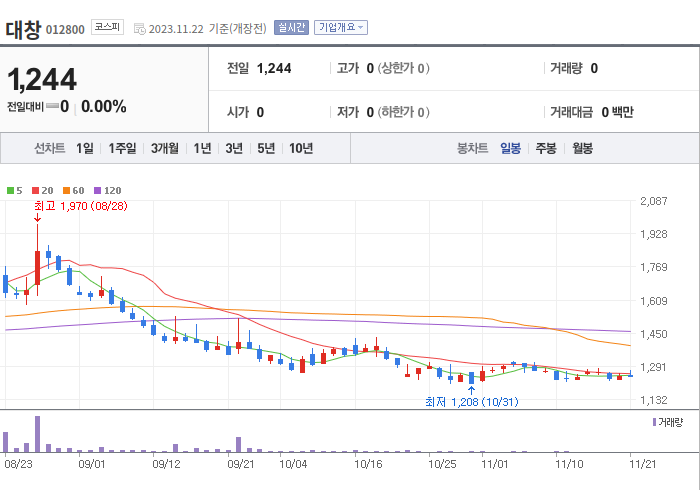The width and height of the screenshot is (700, 490).
Task: Click the 실시간 real-time button
Action: [x=291, y=28]
